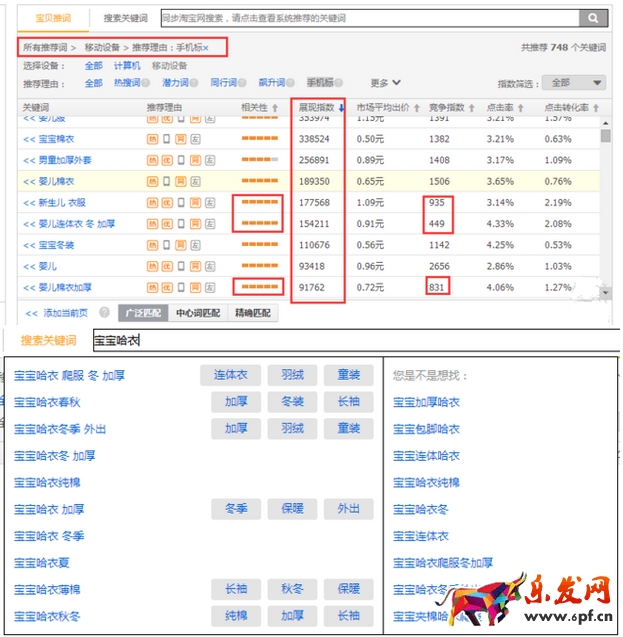Click the 热 icon in 宝宝冬装 row
This screenshot has width=623, height=637.
click(x=152, y=245)
